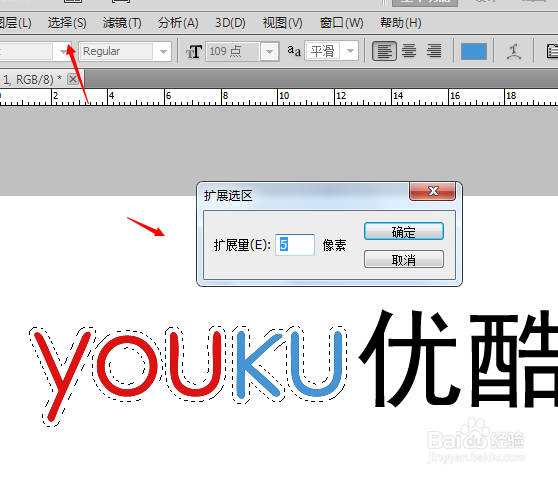Open the 窗口(W) menu
Image resolution: width=558 pixels, height=477 pixels.
(x=341, y=23)
